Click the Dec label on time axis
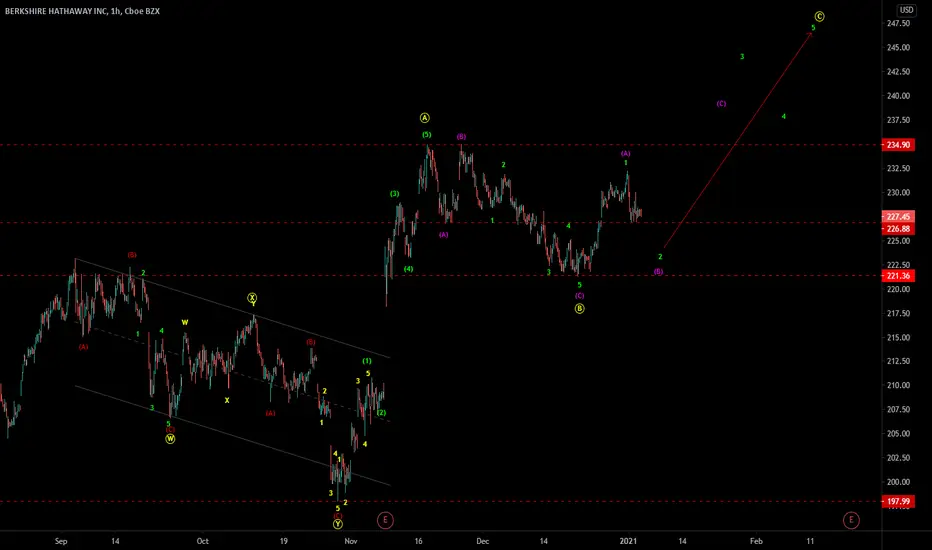 pos(483,541)
